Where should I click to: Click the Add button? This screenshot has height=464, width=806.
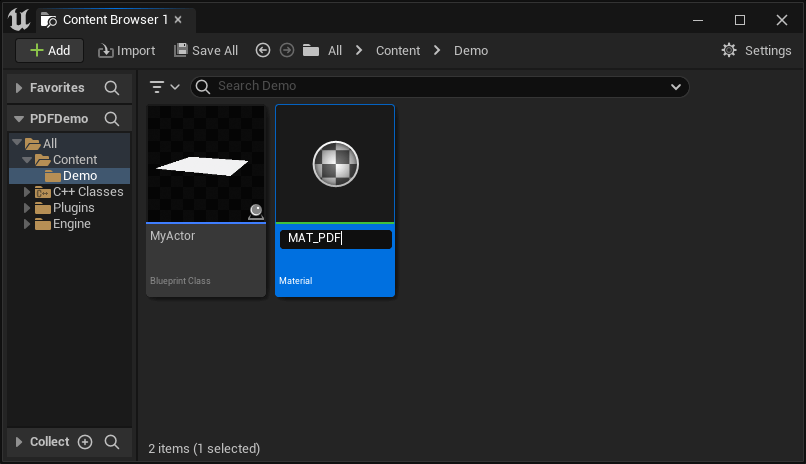49,50
